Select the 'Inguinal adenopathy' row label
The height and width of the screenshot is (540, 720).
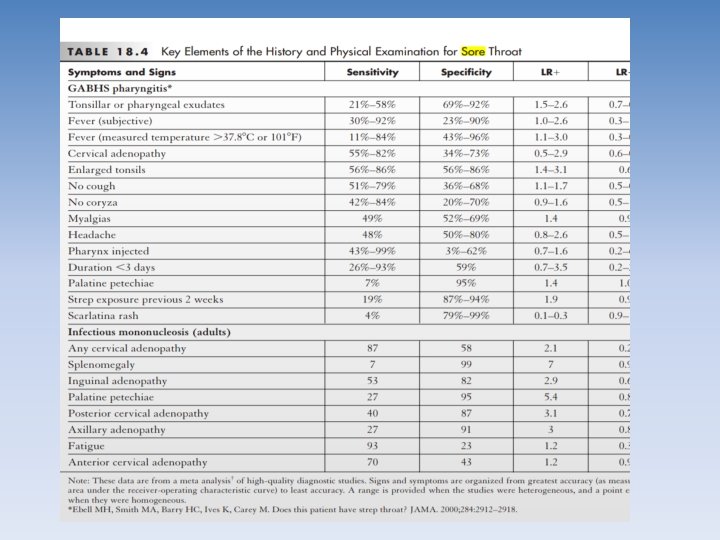coord(118,381)
